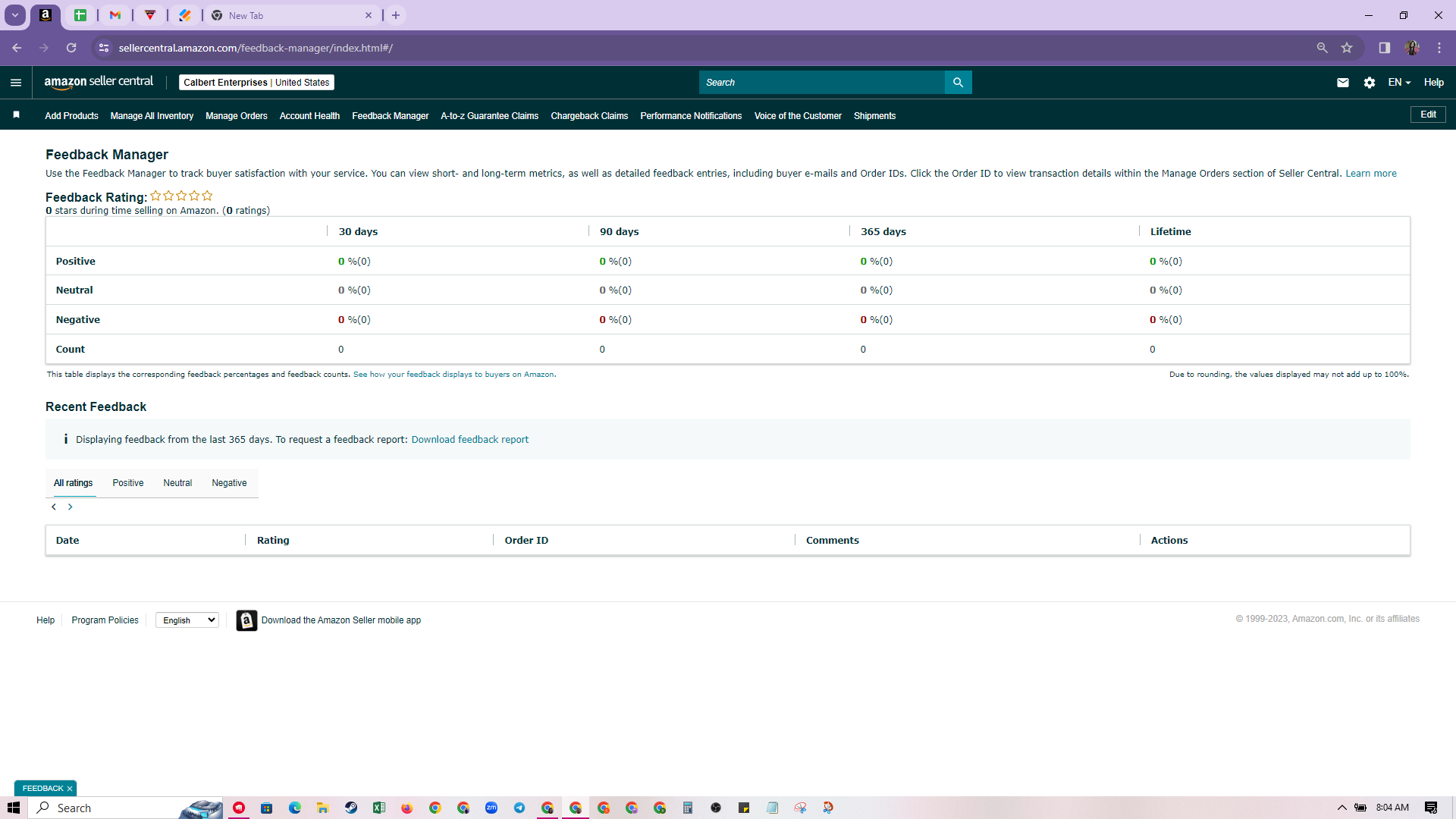Open Steam from the taskbar

click(351, 808)
